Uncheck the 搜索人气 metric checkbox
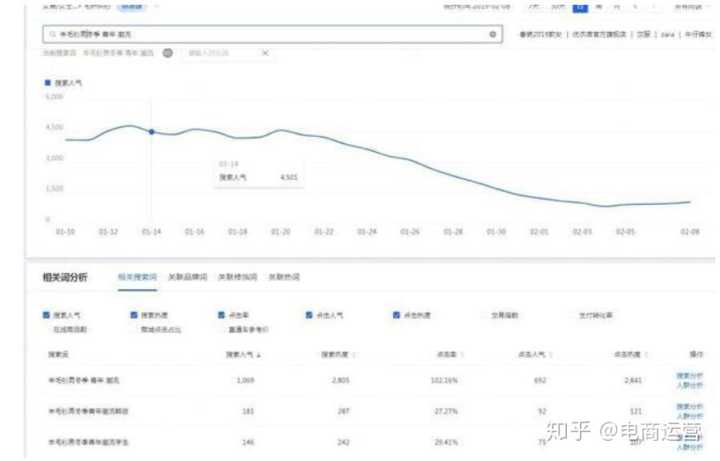This screenshot has width=720, height=461. tap(47, 315)
